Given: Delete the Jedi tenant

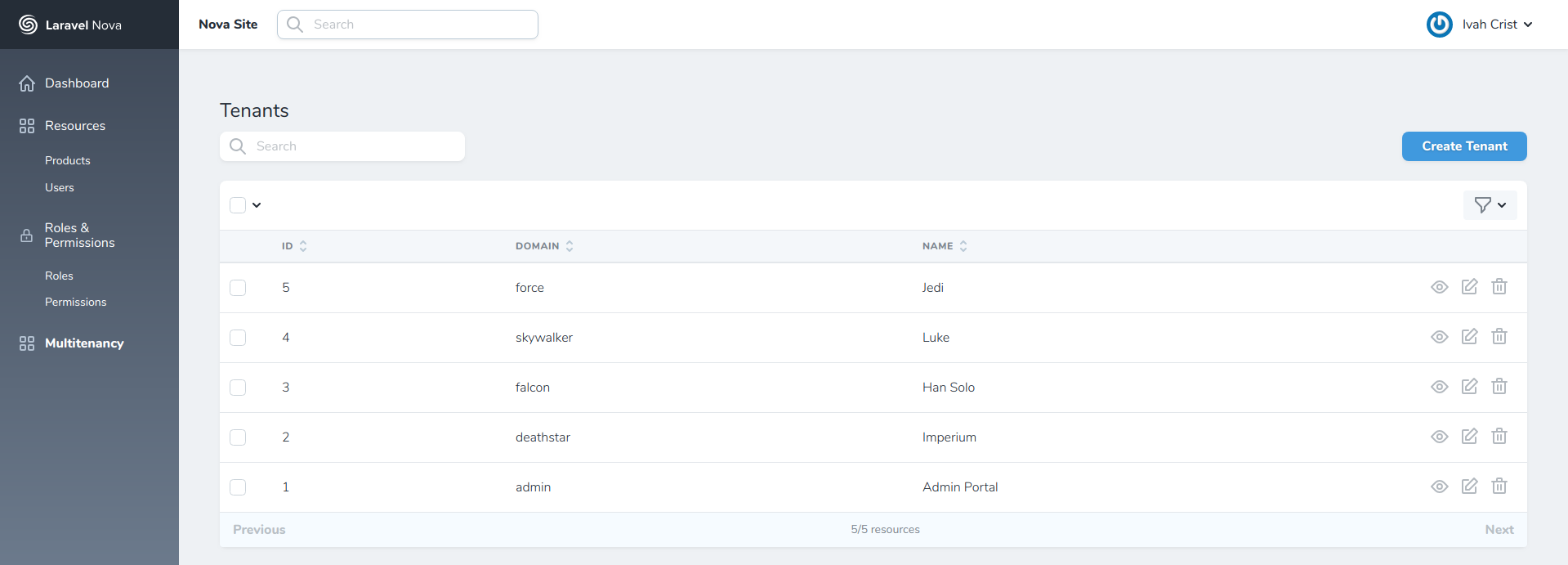Looking at the screenshot, I should (1499, 286).
